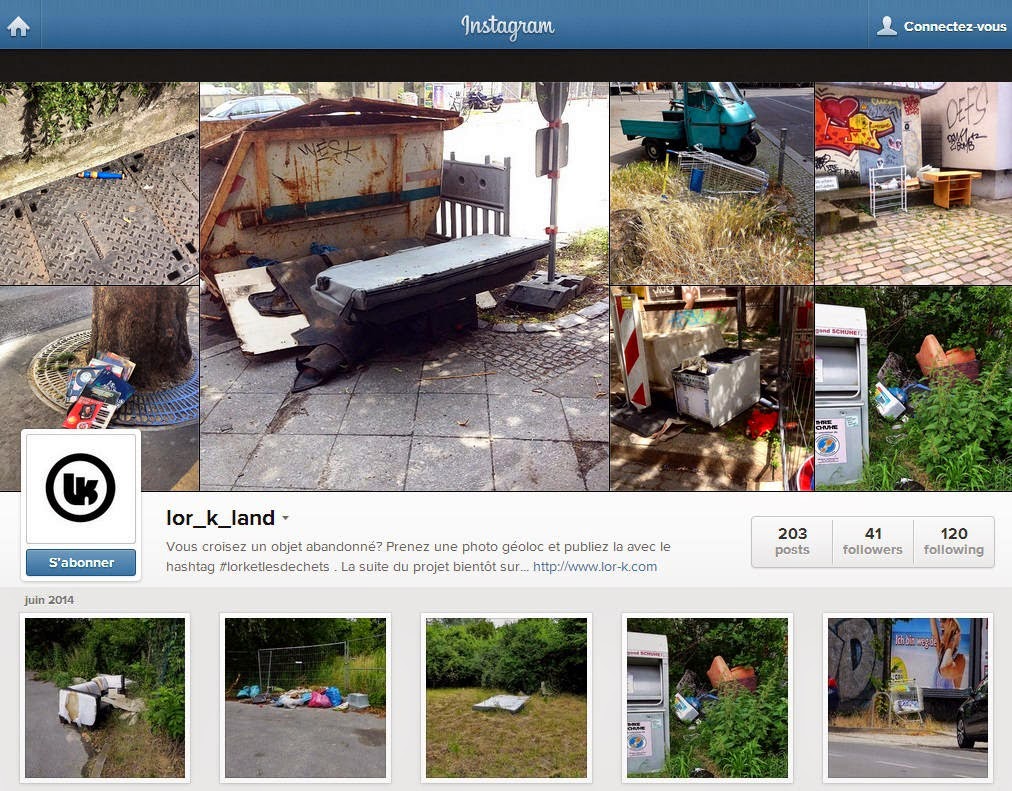Select the teal three-wheeler truck banner photo

pos(712,183)
